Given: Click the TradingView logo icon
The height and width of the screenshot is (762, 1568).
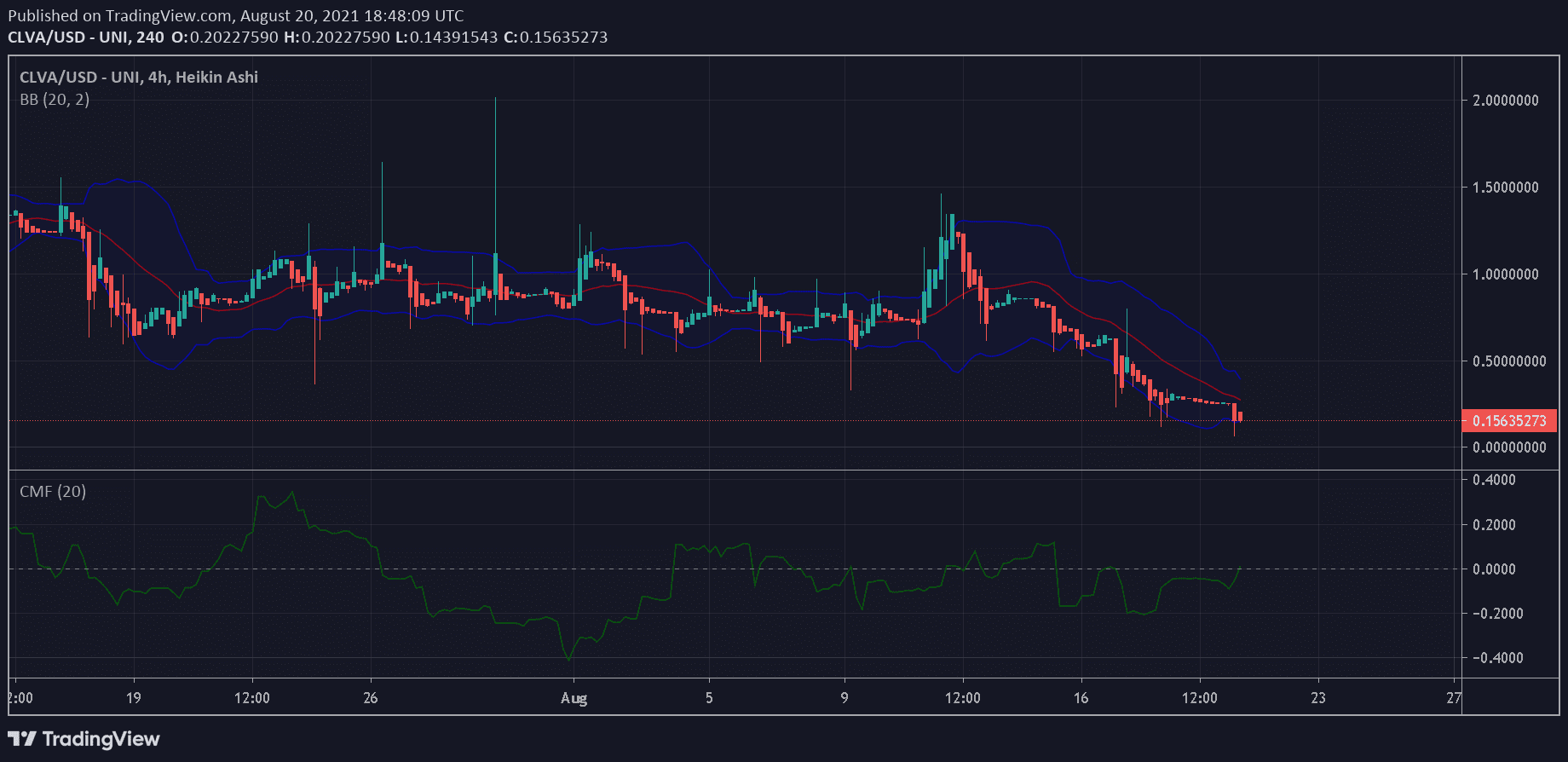Looking at the screenshot, I should 22,739.
